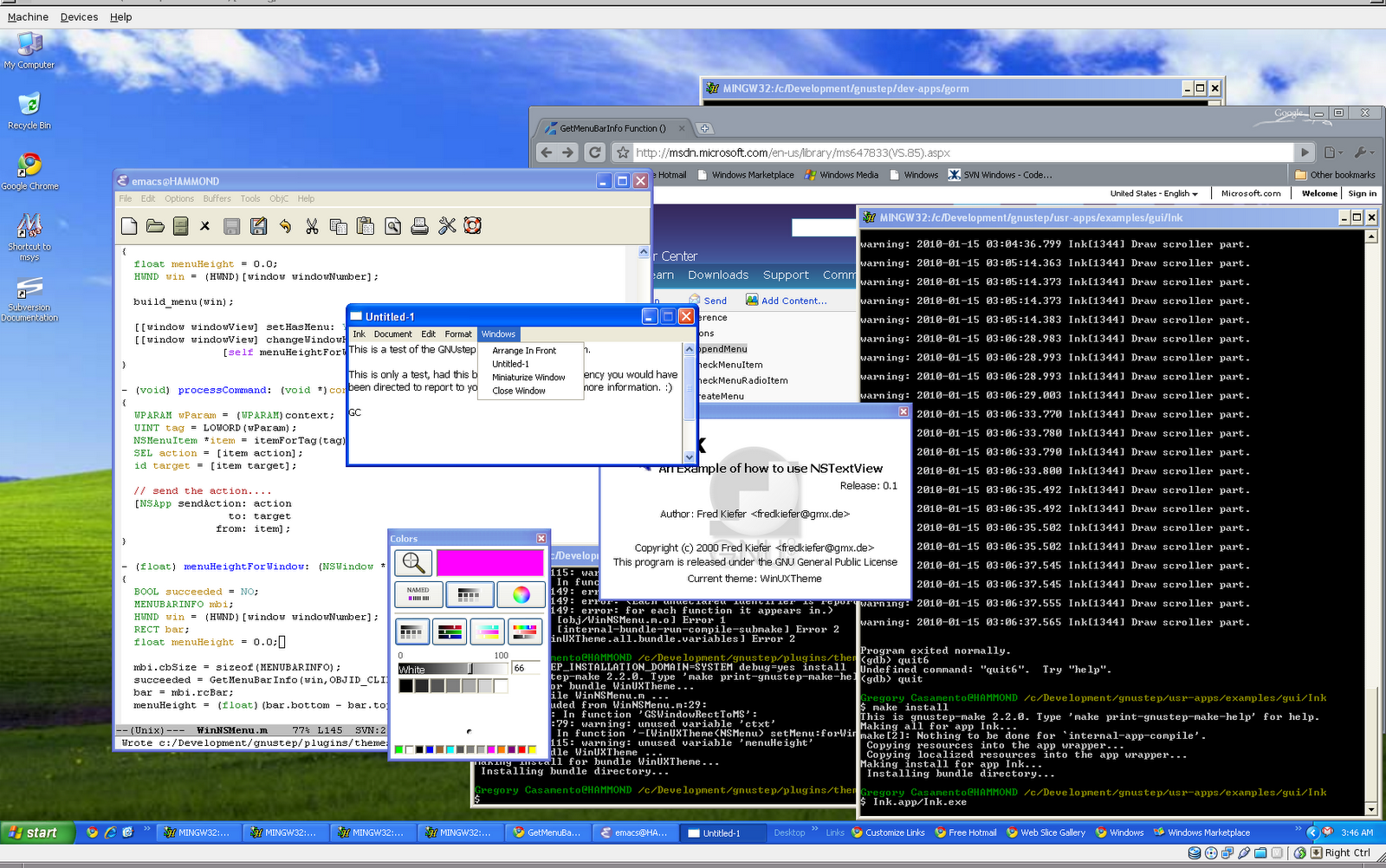Open the VirtualBox Devices menu
Image resolution: width=1386 pixels, height=868 pixels.
click(x=79, y=16)
